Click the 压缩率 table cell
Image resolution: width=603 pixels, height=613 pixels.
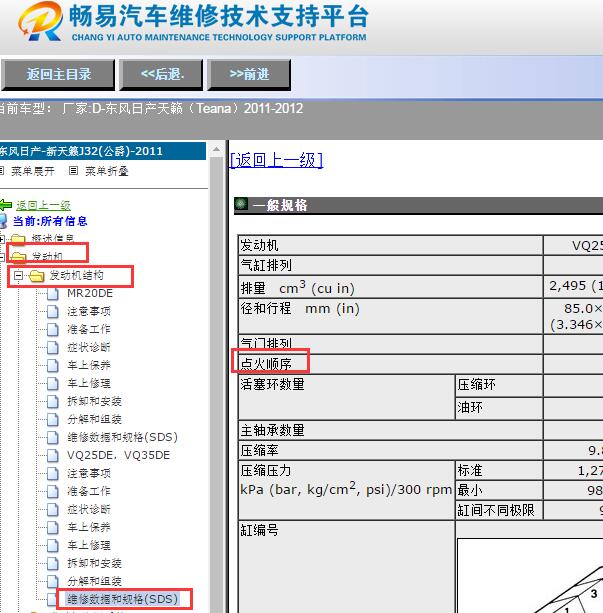coord(390,450)
